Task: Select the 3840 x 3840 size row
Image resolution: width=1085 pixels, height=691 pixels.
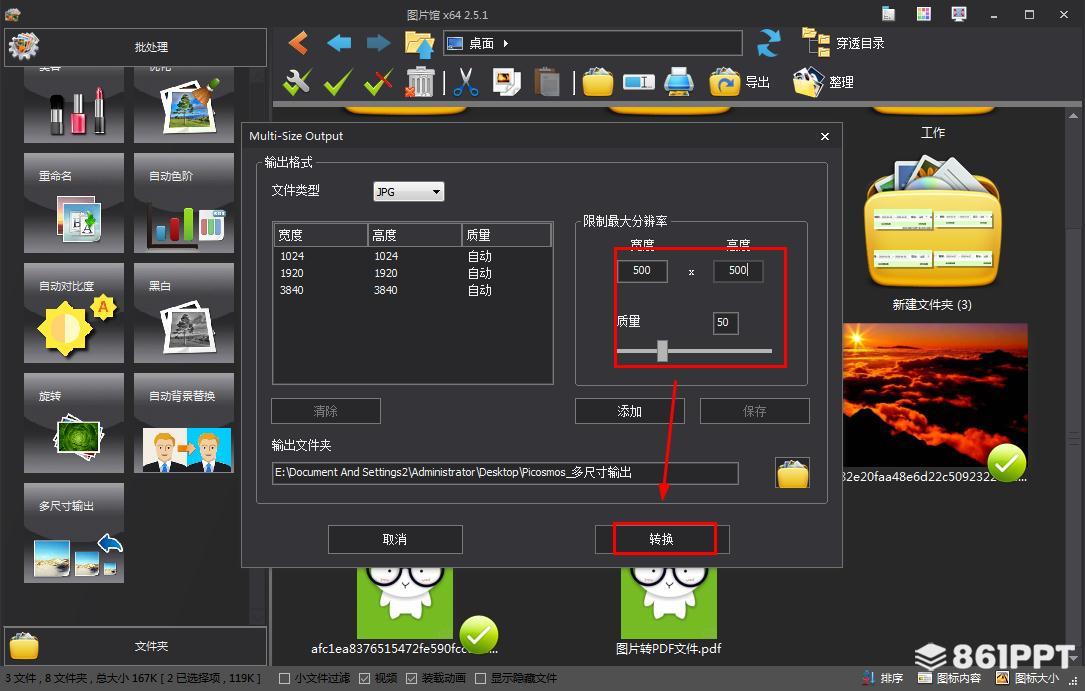Action: [413, 290]
